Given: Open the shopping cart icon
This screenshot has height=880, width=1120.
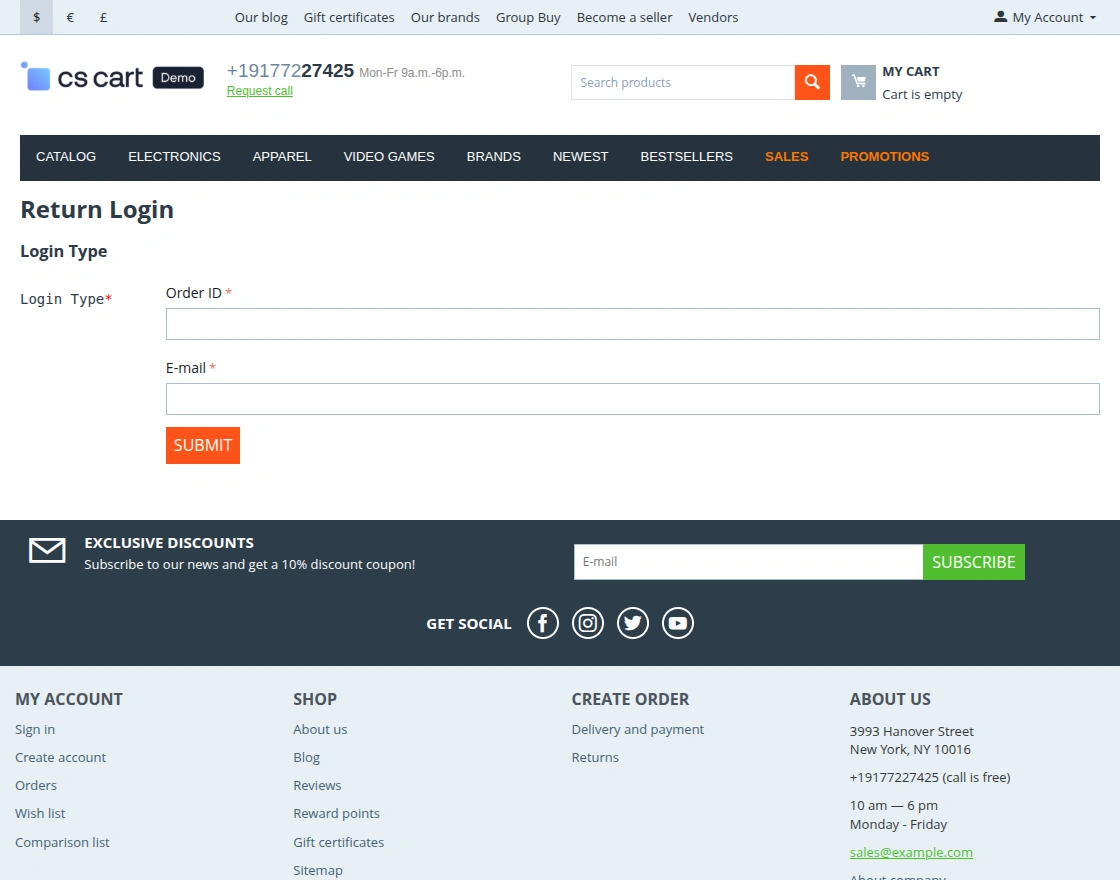Looking at the screenshot, I should (858, 82).
